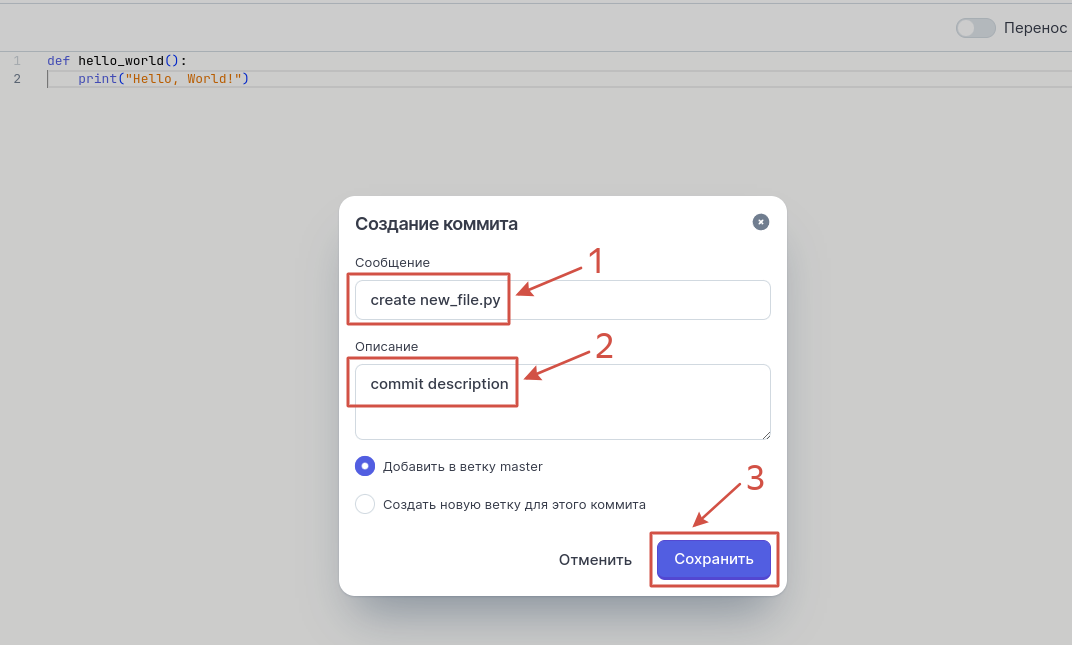Toggle the Перенос switch

click(975, 28)
